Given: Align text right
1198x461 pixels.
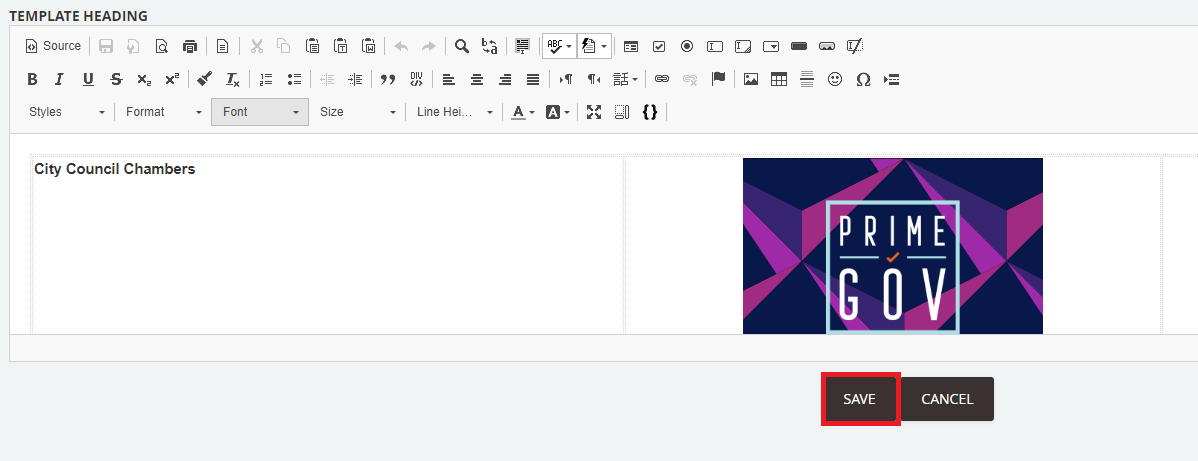Looking at the screenshot, I should 505,79.
